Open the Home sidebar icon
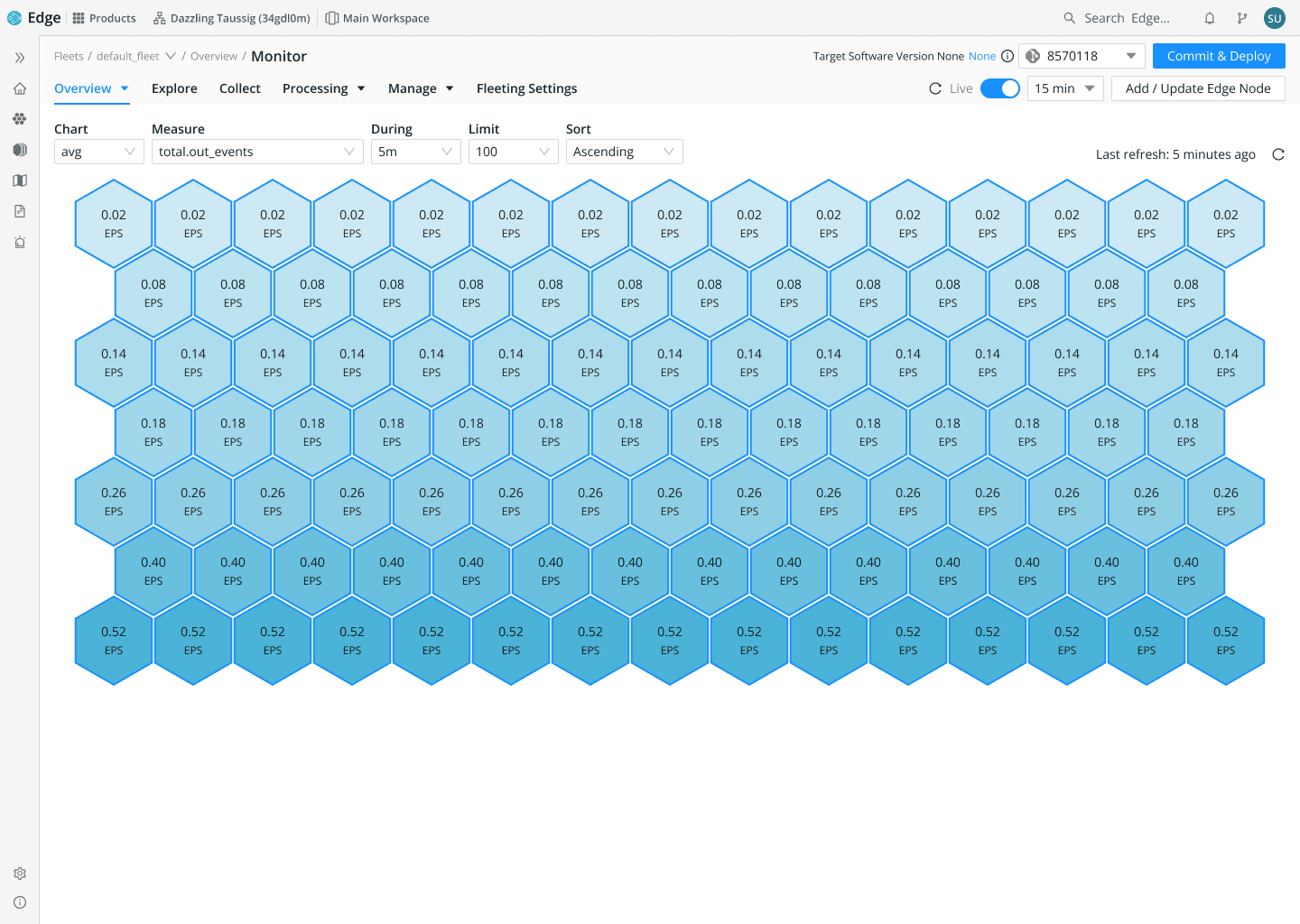The height and width of the screenshot is (924, 1300). [19, 88]
